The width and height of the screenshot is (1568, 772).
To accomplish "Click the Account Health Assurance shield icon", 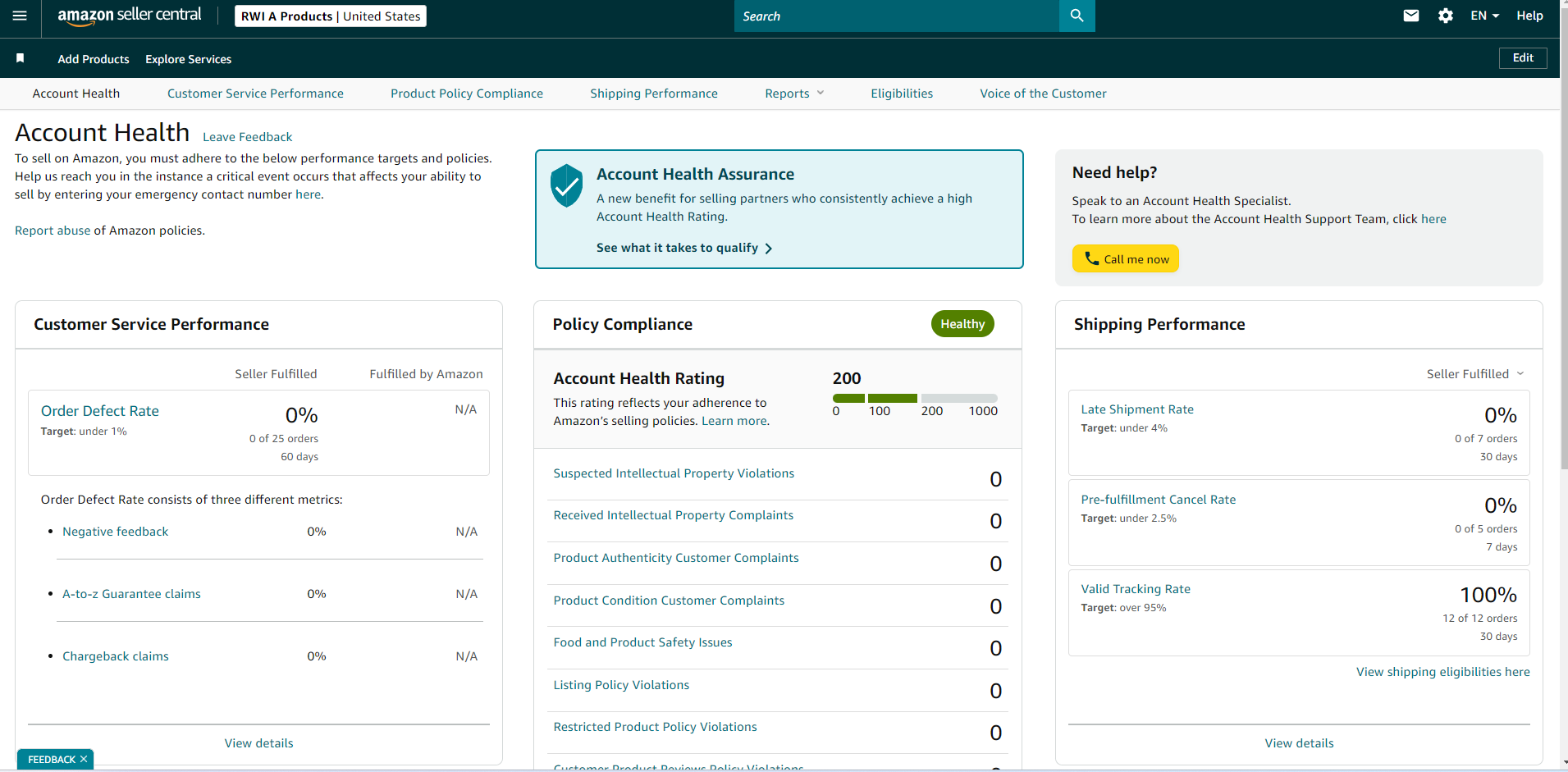I will pos(566,185).
